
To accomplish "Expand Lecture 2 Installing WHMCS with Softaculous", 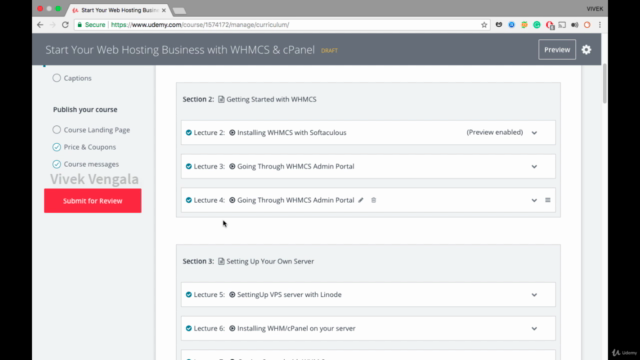I will coord(534,133).
